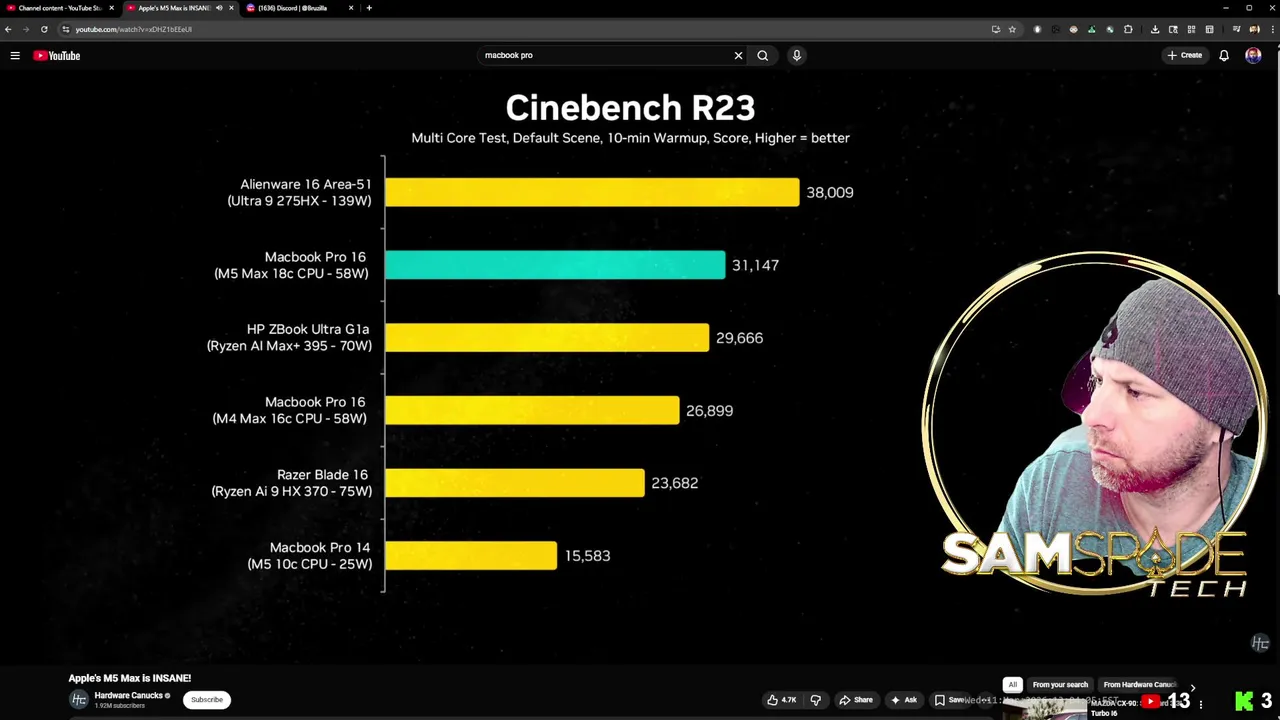The width and height of the screenshot is (1280, 720).
Task: Open the Create button menu
Action: point(1185,55)
